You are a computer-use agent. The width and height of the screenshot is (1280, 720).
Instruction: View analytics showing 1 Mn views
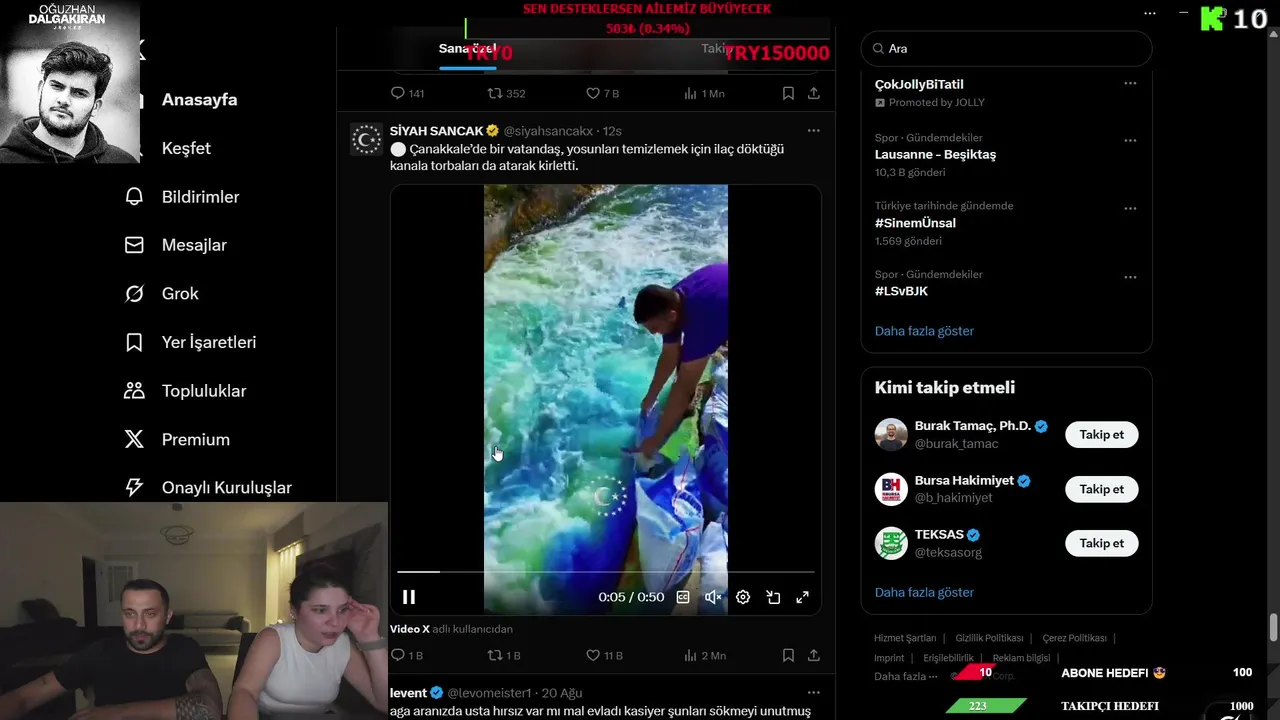tap(704, 93)
